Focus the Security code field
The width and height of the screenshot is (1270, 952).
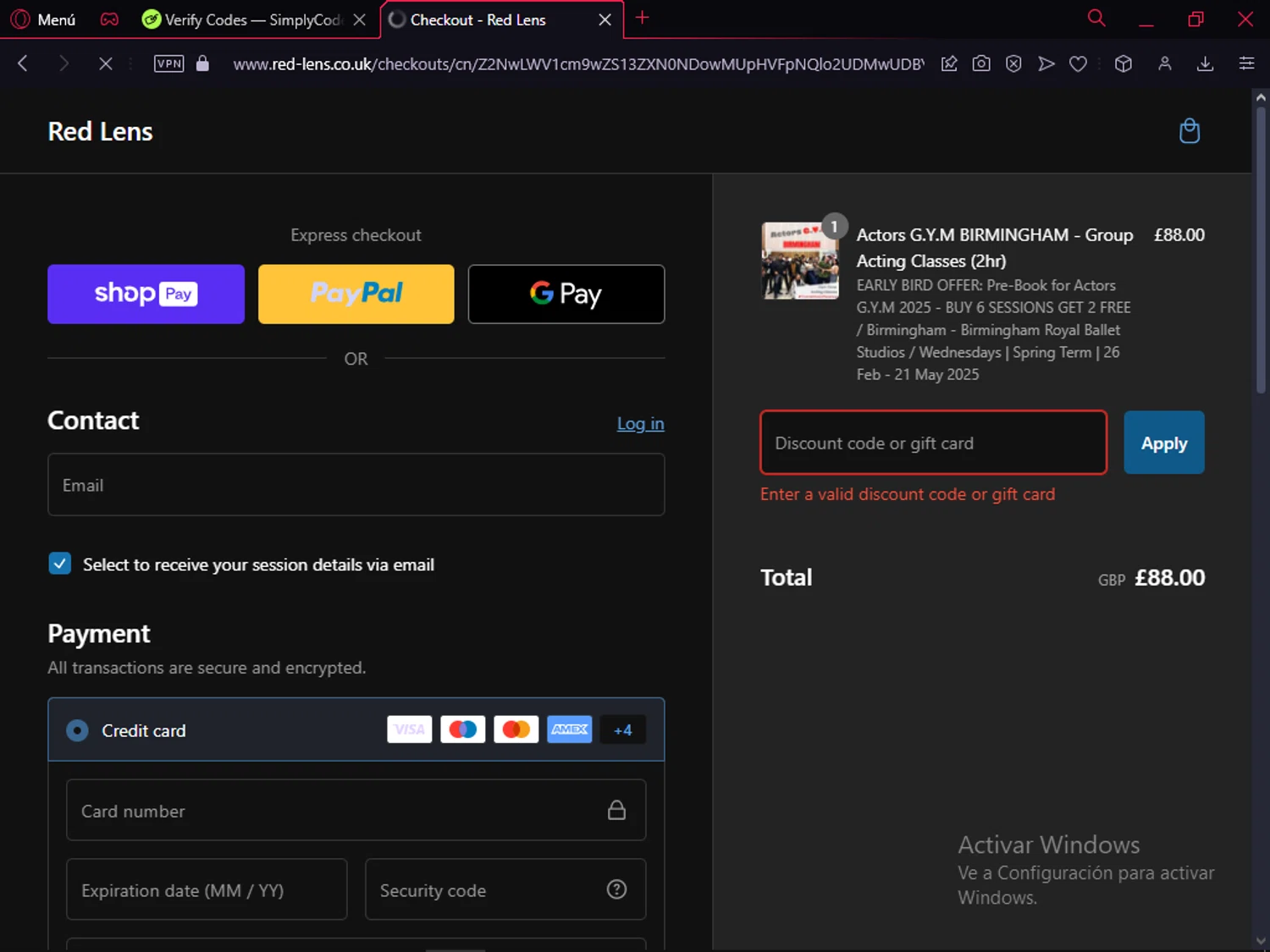(x=505, y=889)
